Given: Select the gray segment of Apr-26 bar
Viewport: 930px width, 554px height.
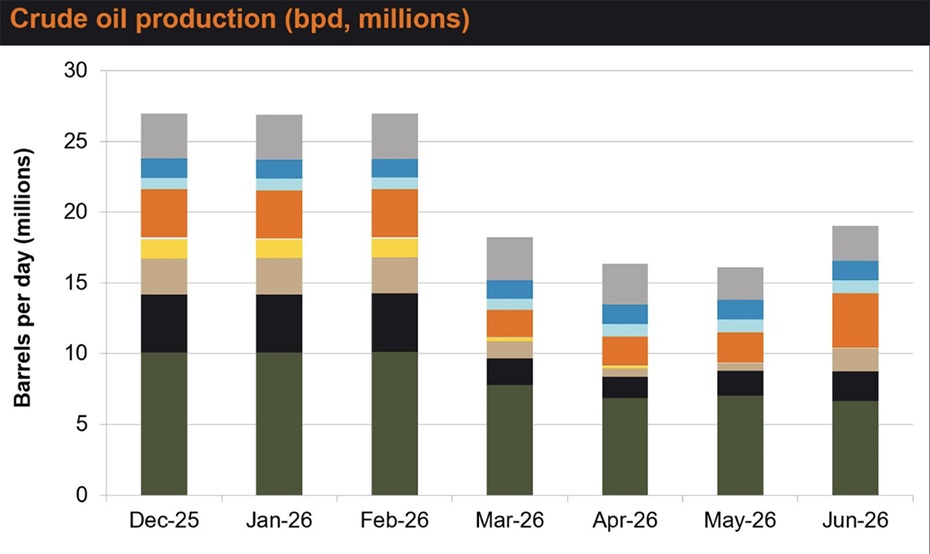Looking at the screenshot, I should 625,285.
